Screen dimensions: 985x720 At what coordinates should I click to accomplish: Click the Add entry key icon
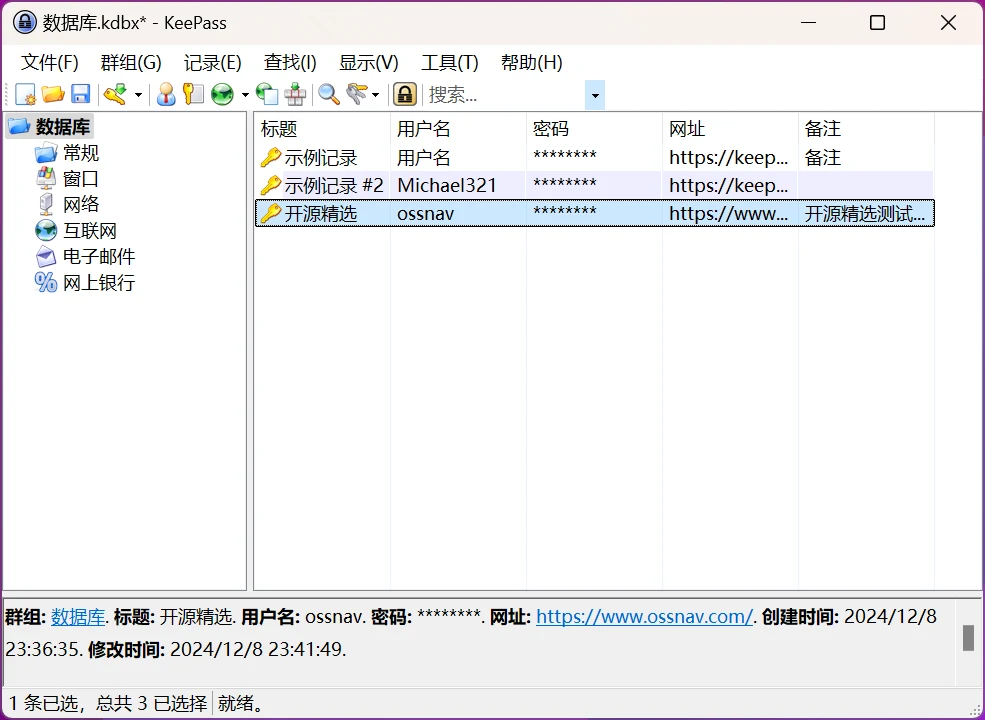click(116, 95)
